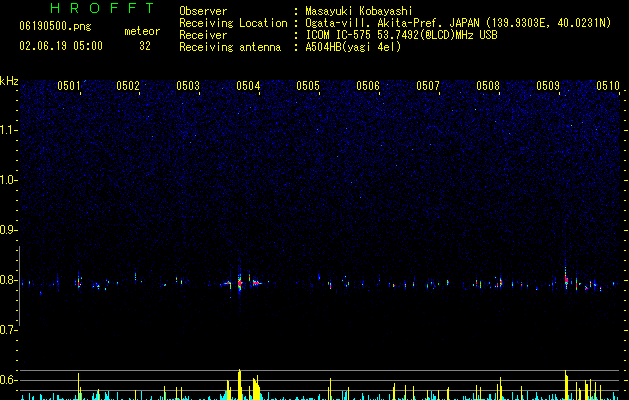Click the Receiving antenna label

click(230, 47)
